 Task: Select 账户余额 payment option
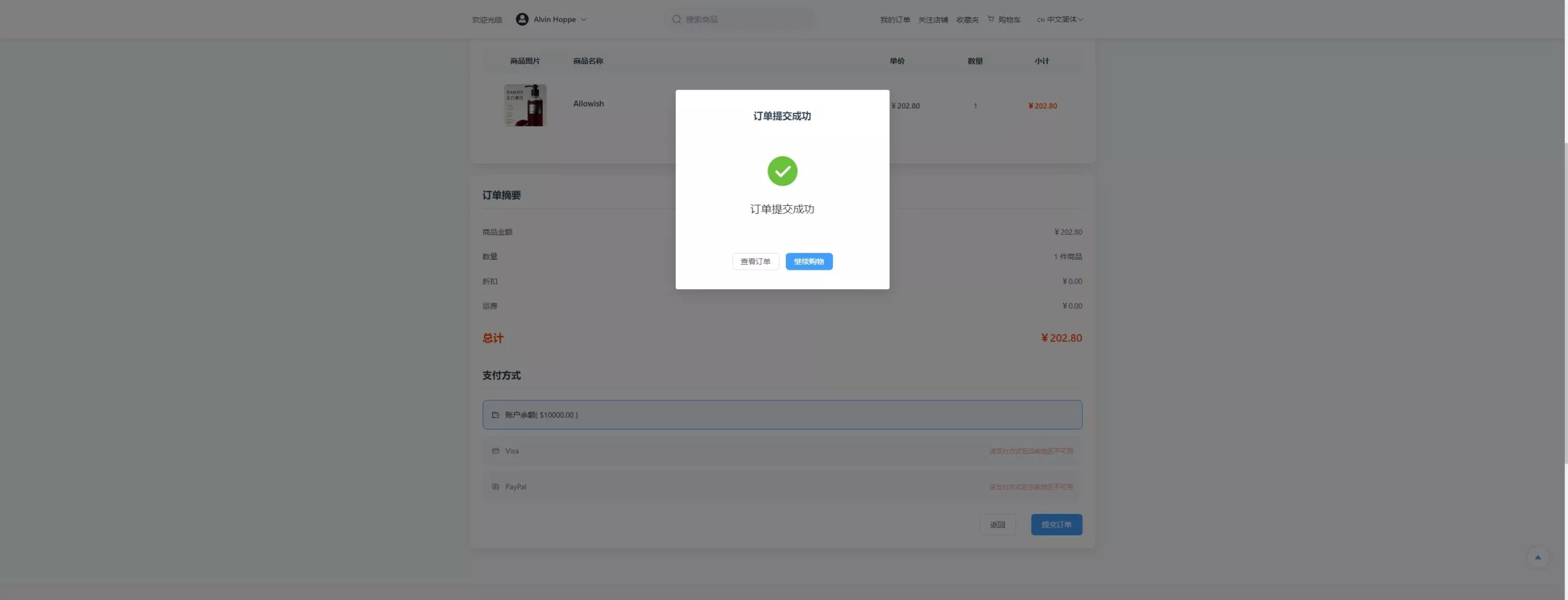pos(782,415)
